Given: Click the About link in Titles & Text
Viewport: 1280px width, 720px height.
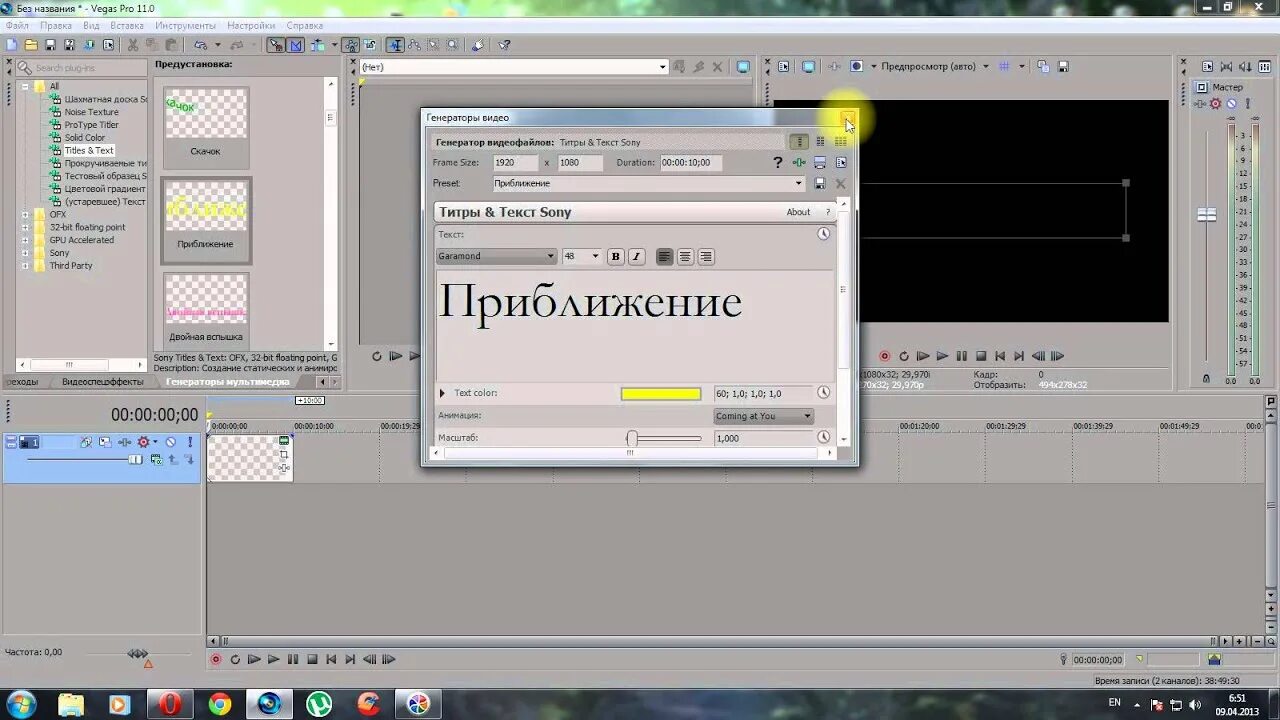Looking at the screenshot, I should tap(798, 212).
